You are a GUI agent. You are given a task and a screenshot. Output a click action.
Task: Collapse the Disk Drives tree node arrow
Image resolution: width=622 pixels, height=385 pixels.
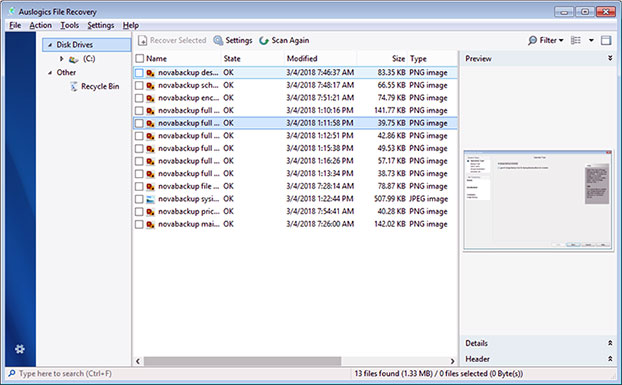pyautogui.click(x=50, y=45)
